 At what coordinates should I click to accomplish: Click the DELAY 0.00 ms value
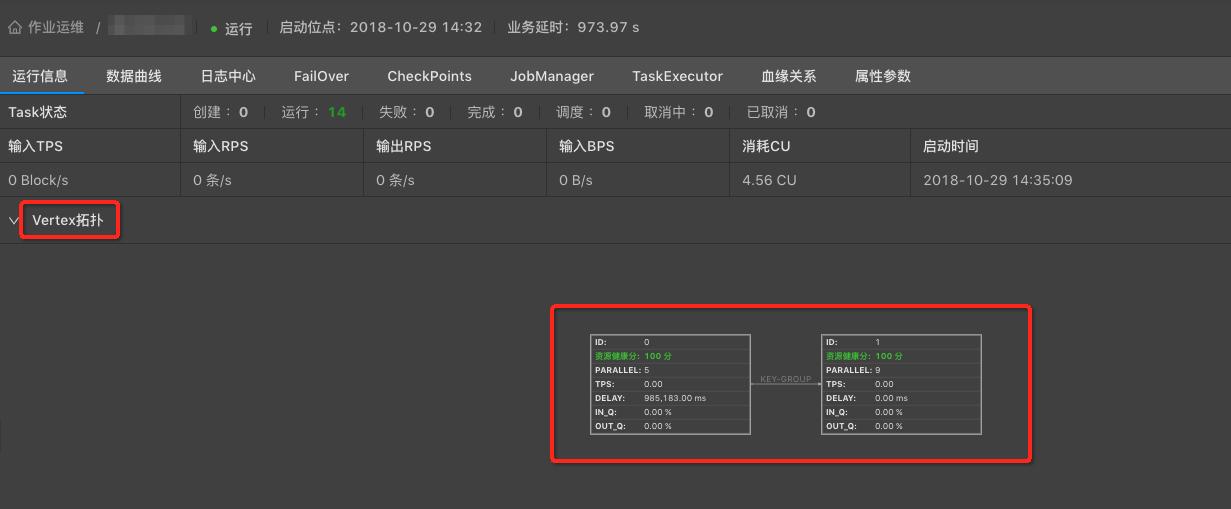pos(890,398)
